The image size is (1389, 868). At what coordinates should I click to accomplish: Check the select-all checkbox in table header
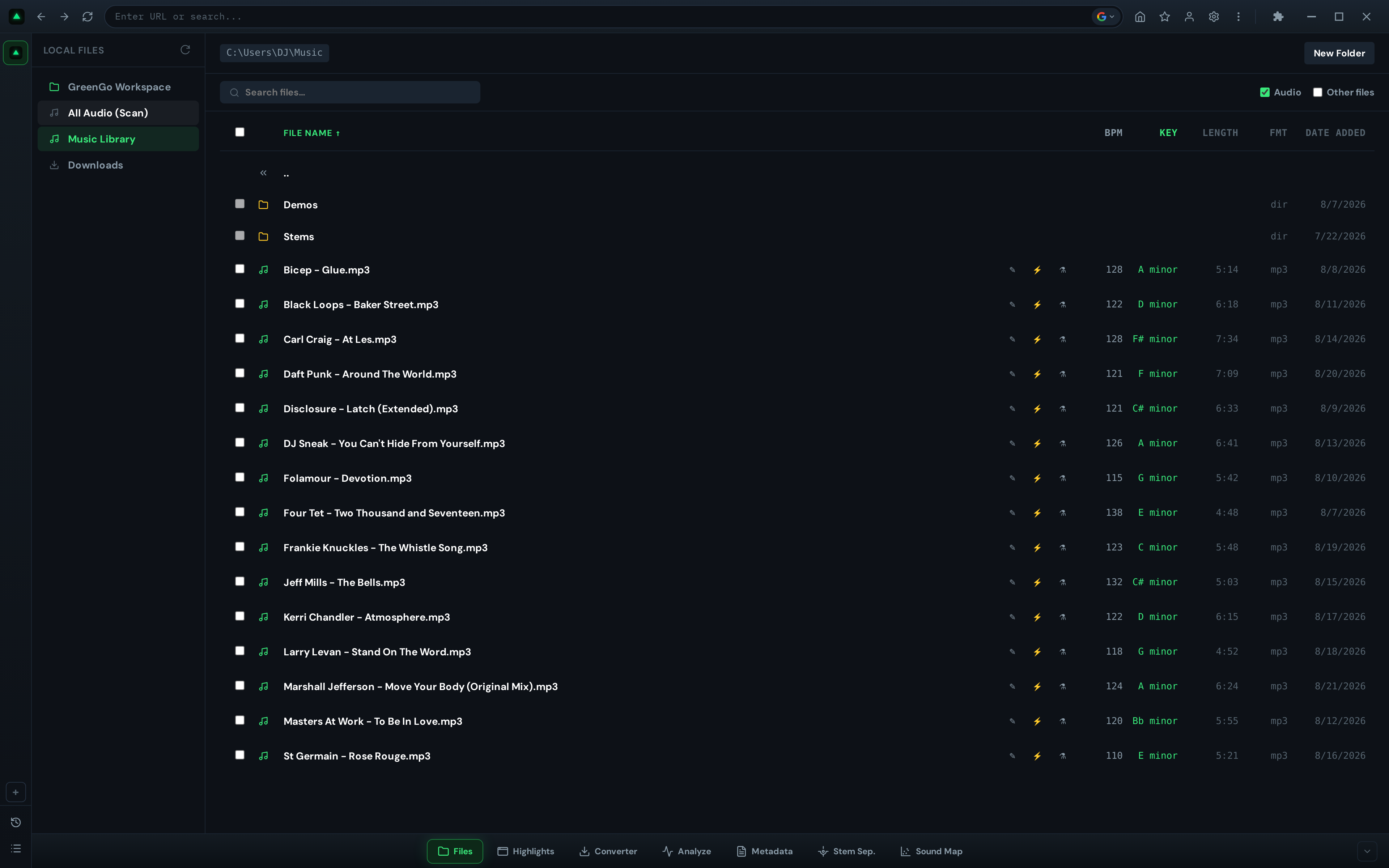(240, 132)
